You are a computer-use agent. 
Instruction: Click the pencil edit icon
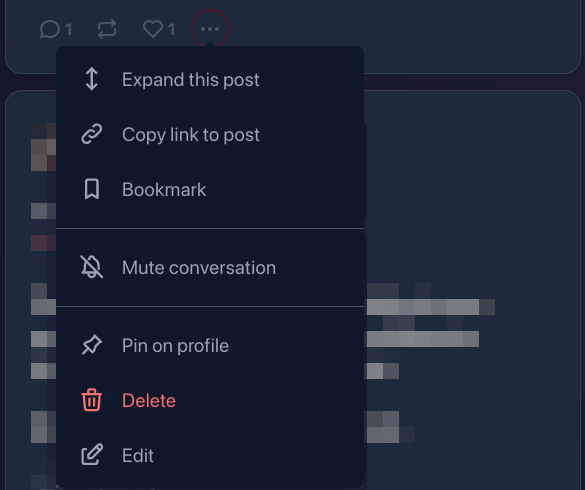(92, 455)
